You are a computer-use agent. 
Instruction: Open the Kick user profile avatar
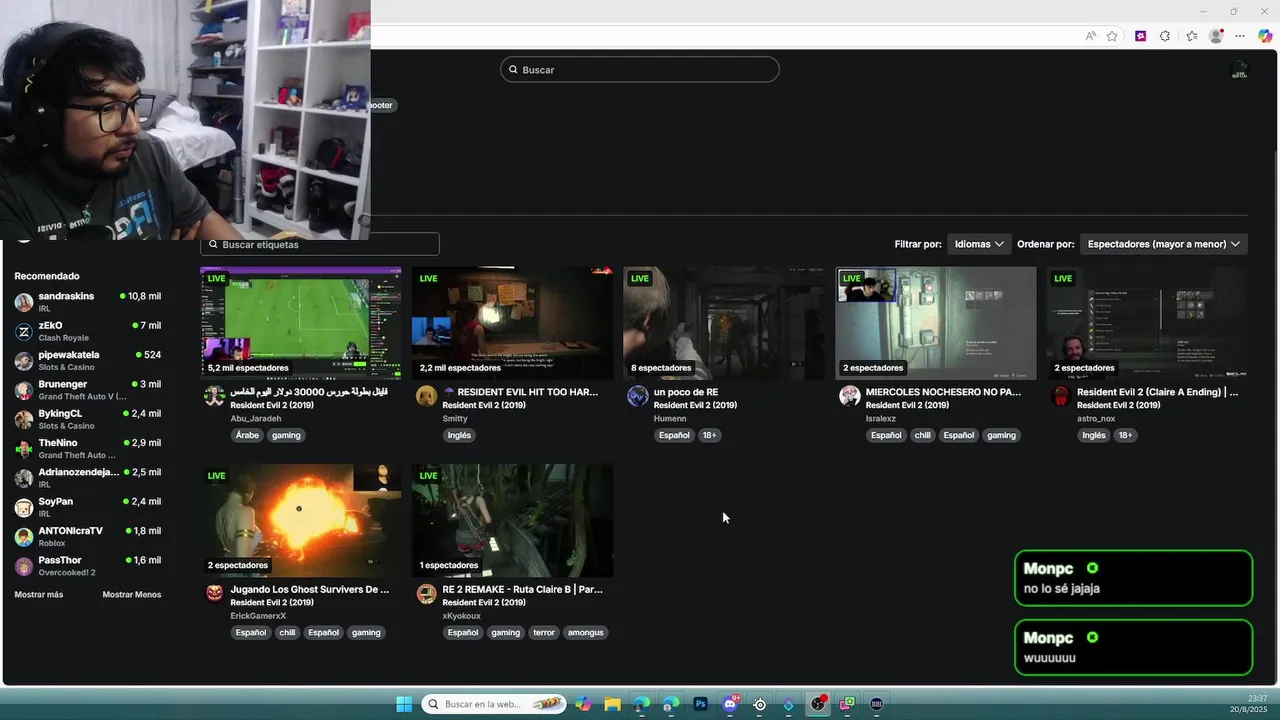click(x=1239, y=70)
